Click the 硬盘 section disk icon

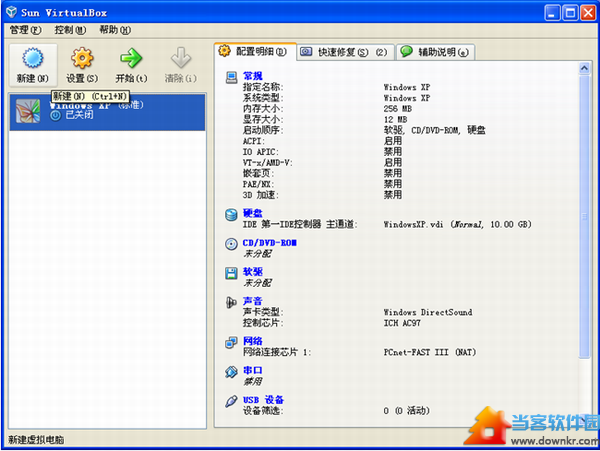pos(231,215)
